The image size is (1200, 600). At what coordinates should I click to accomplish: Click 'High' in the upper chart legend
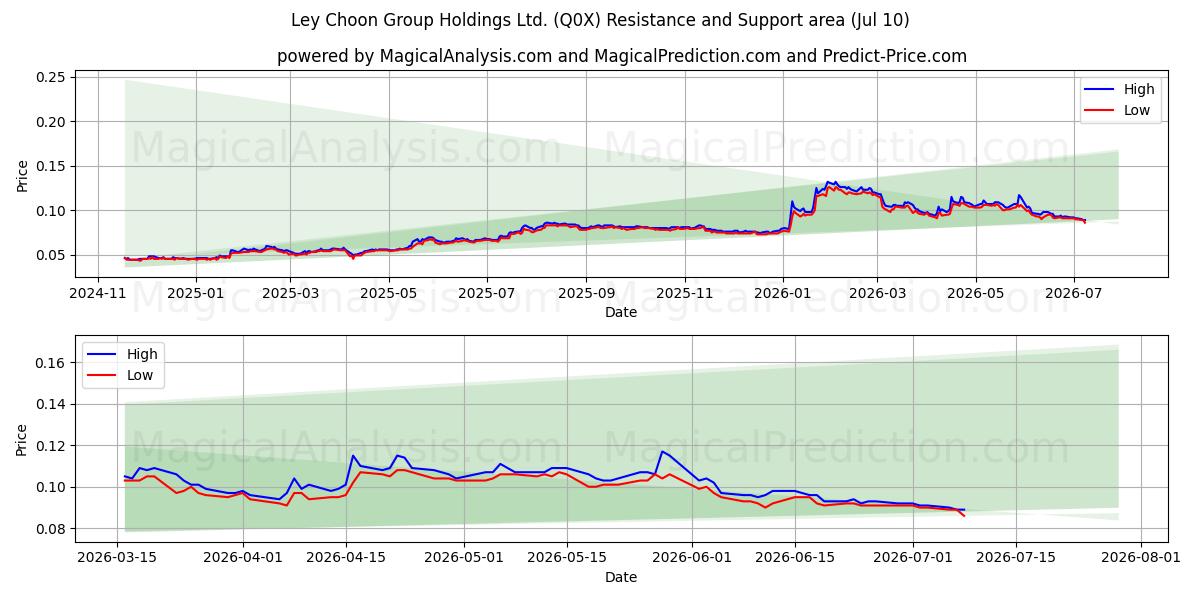(x=1139, y=89)
